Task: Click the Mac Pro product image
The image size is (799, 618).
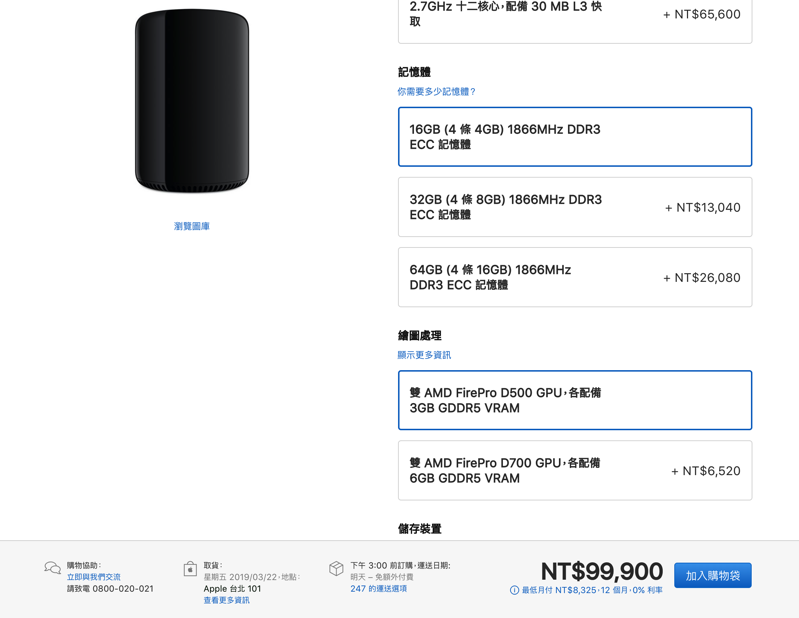Action: point(192,101)
